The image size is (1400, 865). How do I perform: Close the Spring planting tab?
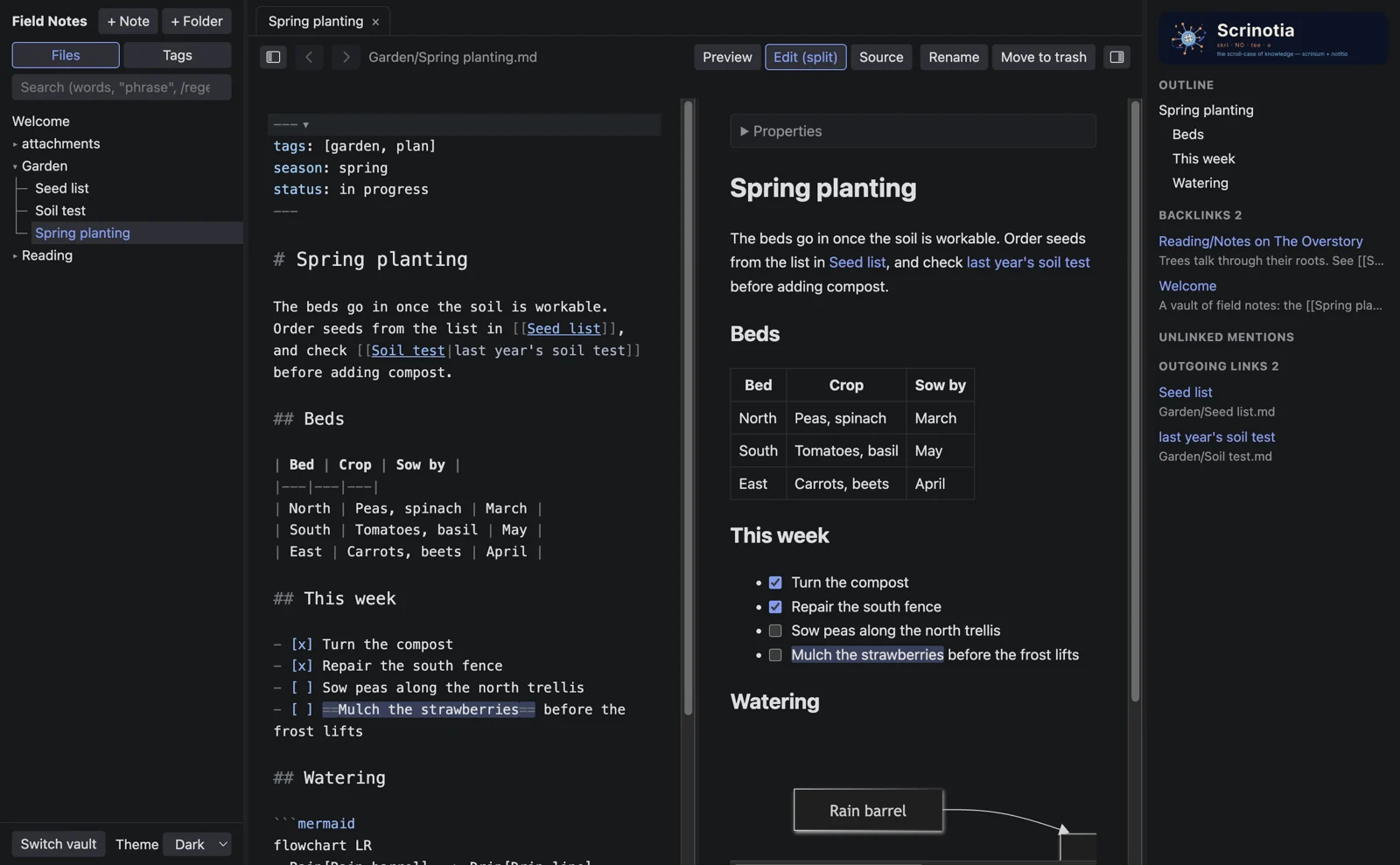tap(375, 22)
